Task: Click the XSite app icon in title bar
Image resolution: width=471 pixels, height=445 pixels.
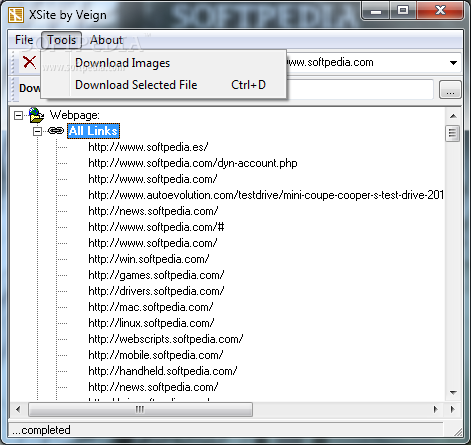Action: pyautogui.click(x=16, y=14)
